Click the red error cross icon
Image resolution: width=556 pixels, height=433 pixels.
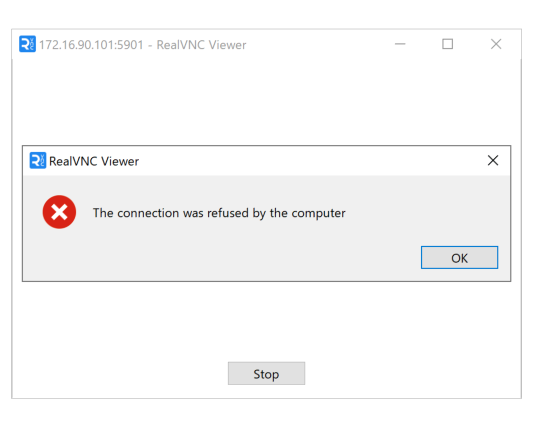click(59, 212)
